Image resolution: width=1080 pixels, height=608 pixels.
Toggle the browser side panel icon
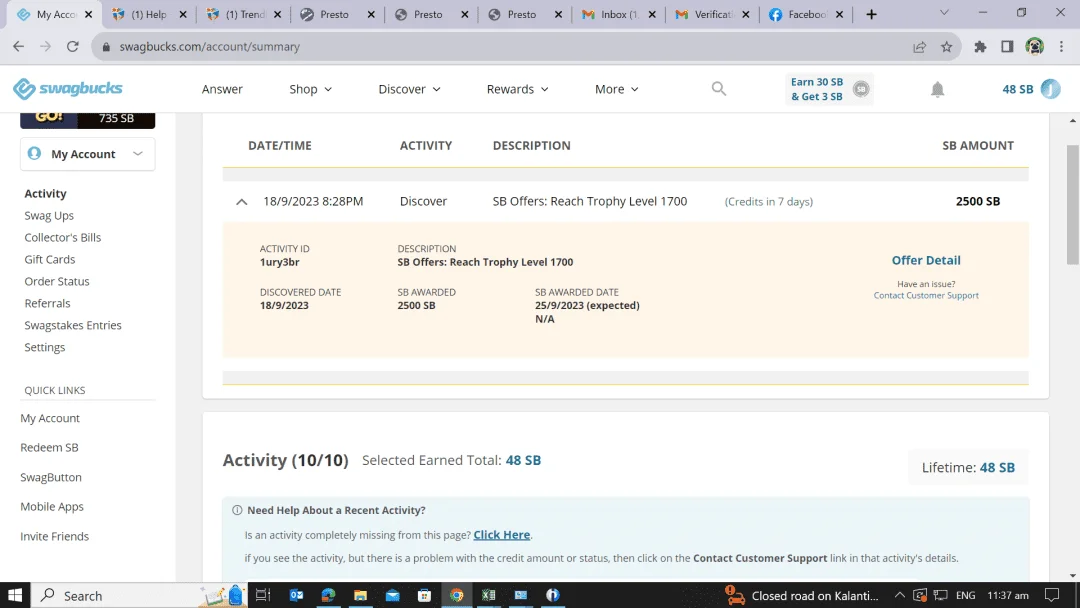click(x=1007, y=47)
